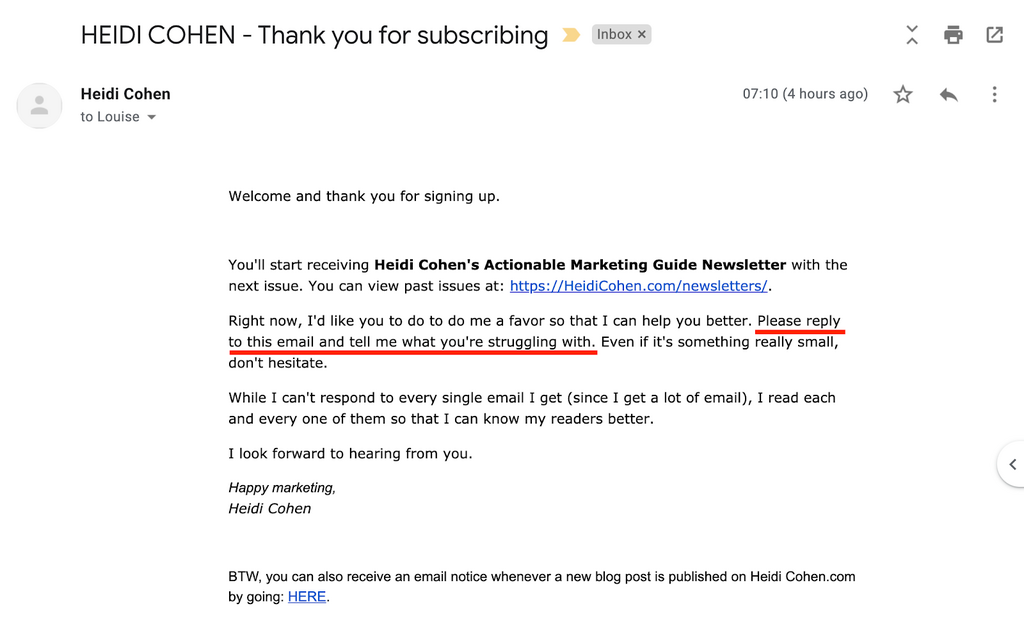Open the HeidiCohen.com/newsletters link
This screenshot has width=1024, height=638.
click(639, 286)
